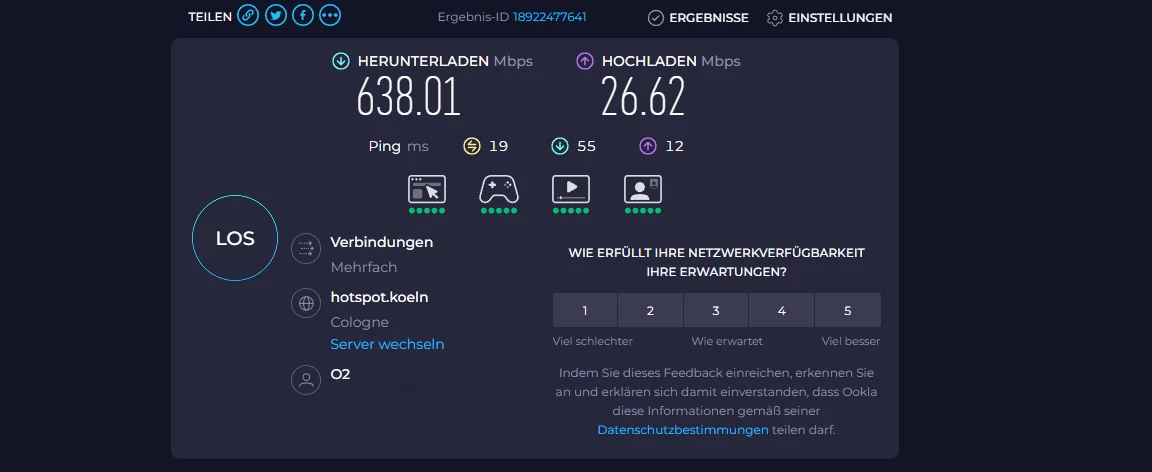
Task: Open Einstellungen settings
Action: click(829, 18)
